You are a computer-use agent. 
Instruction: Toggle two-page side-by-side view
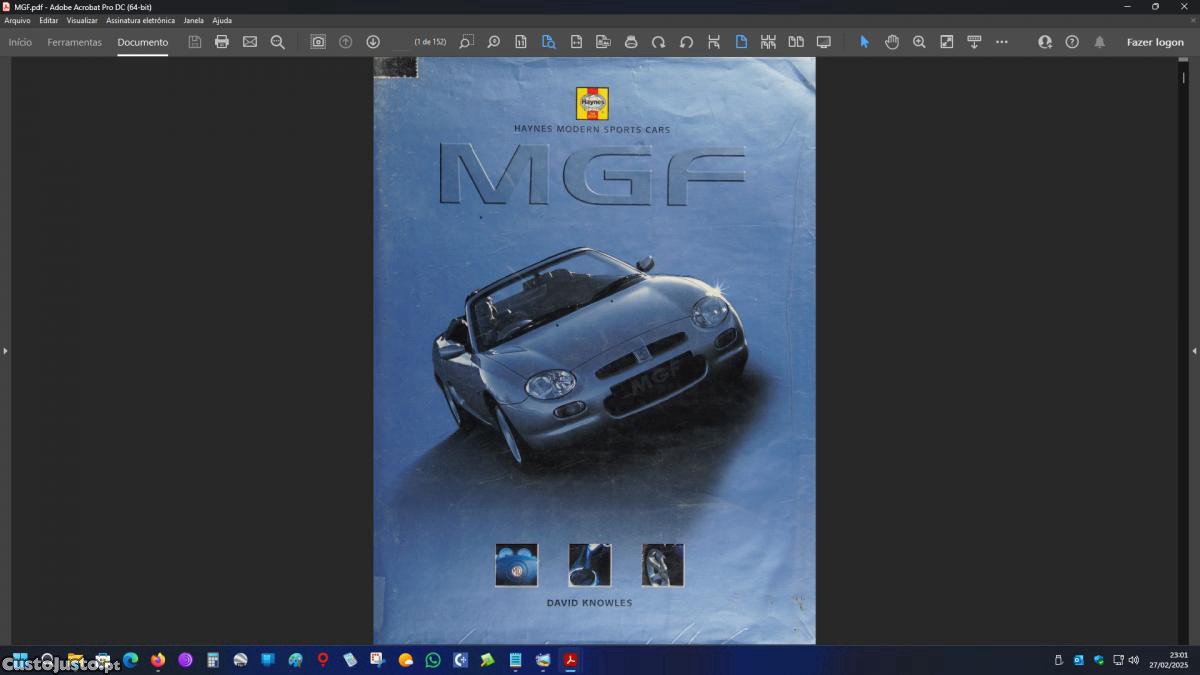796,42
